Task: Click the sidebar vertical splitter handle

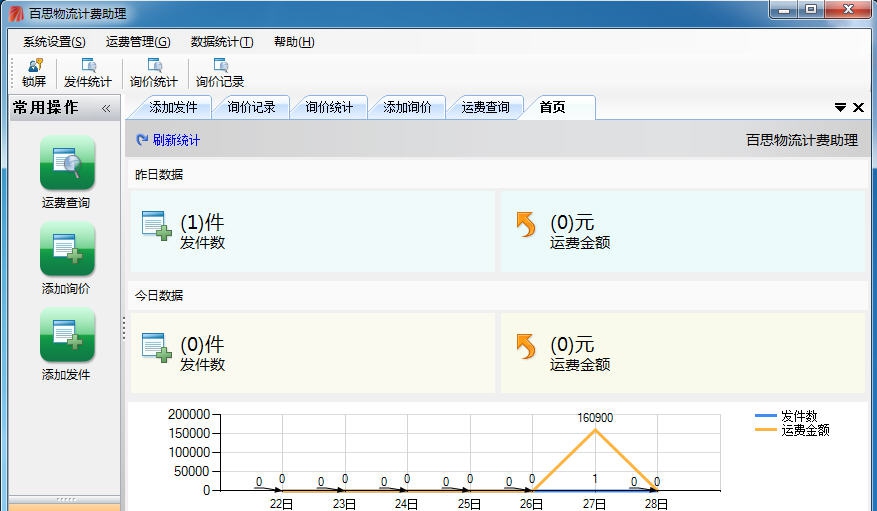Action: pyautogui.click(x=124, y=328)
